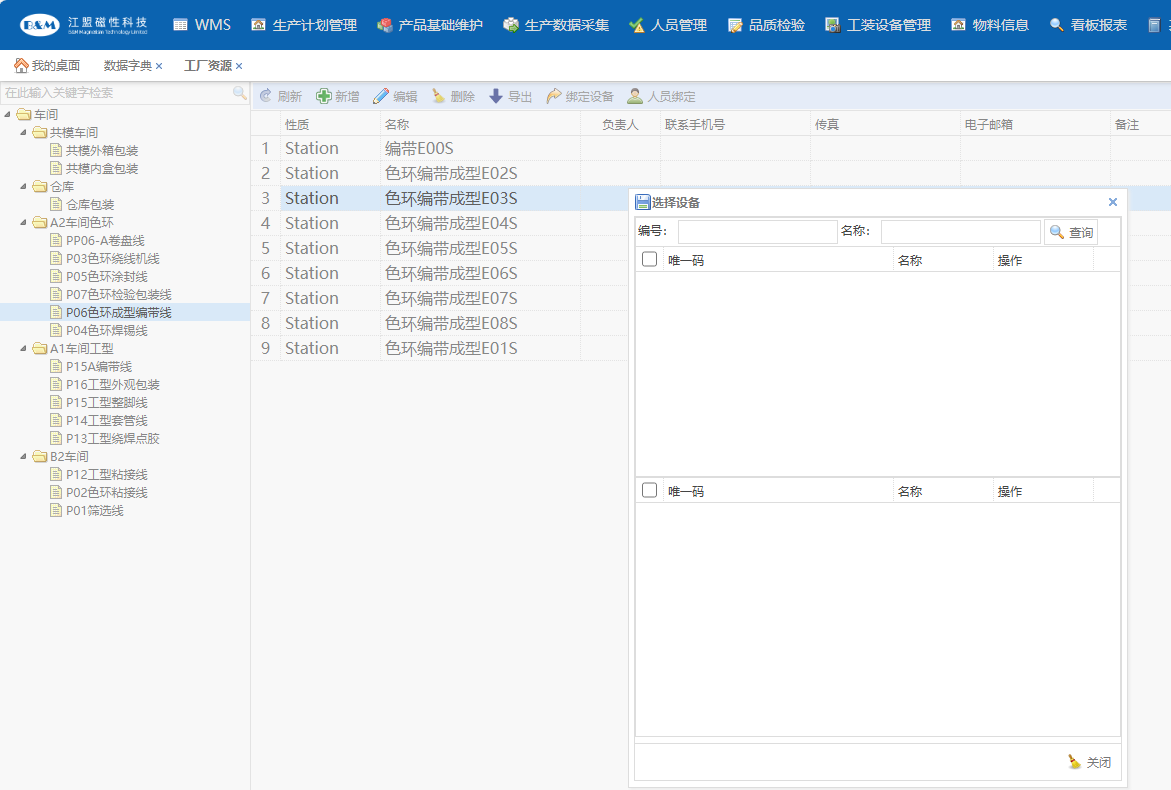Toggle the select-all checkbox in upper device grid
The height and width of the screenshot is (790, 1171).
click(650, 259)
